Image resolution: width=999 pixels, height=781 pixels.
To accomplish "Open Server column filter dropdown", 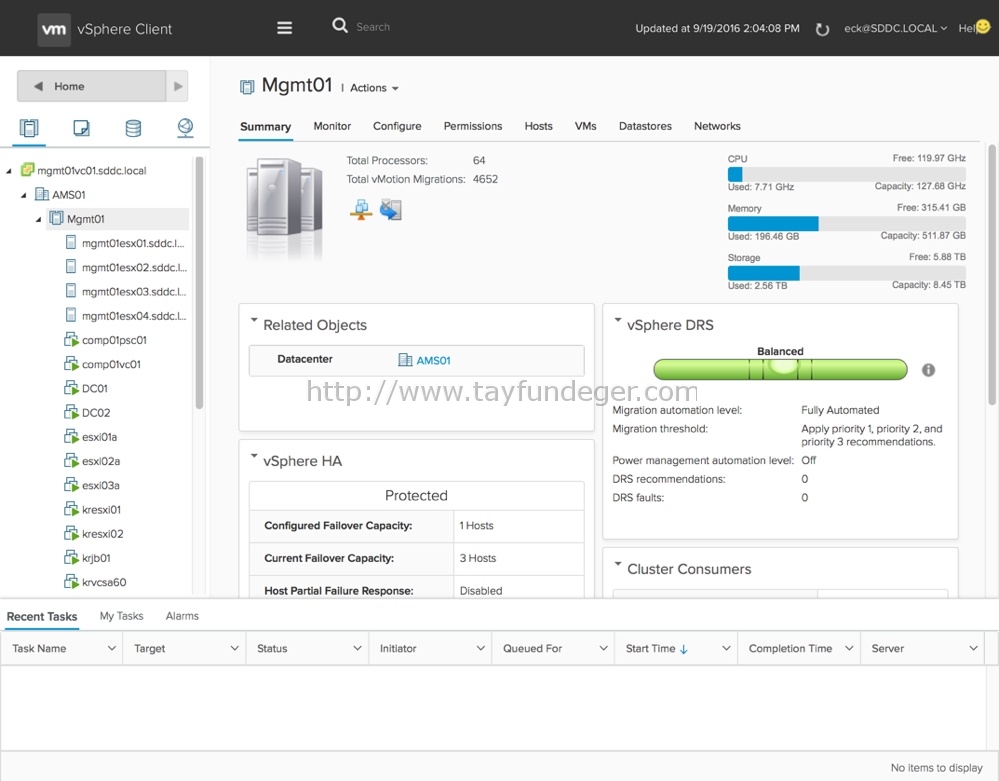I will (973, 648).
